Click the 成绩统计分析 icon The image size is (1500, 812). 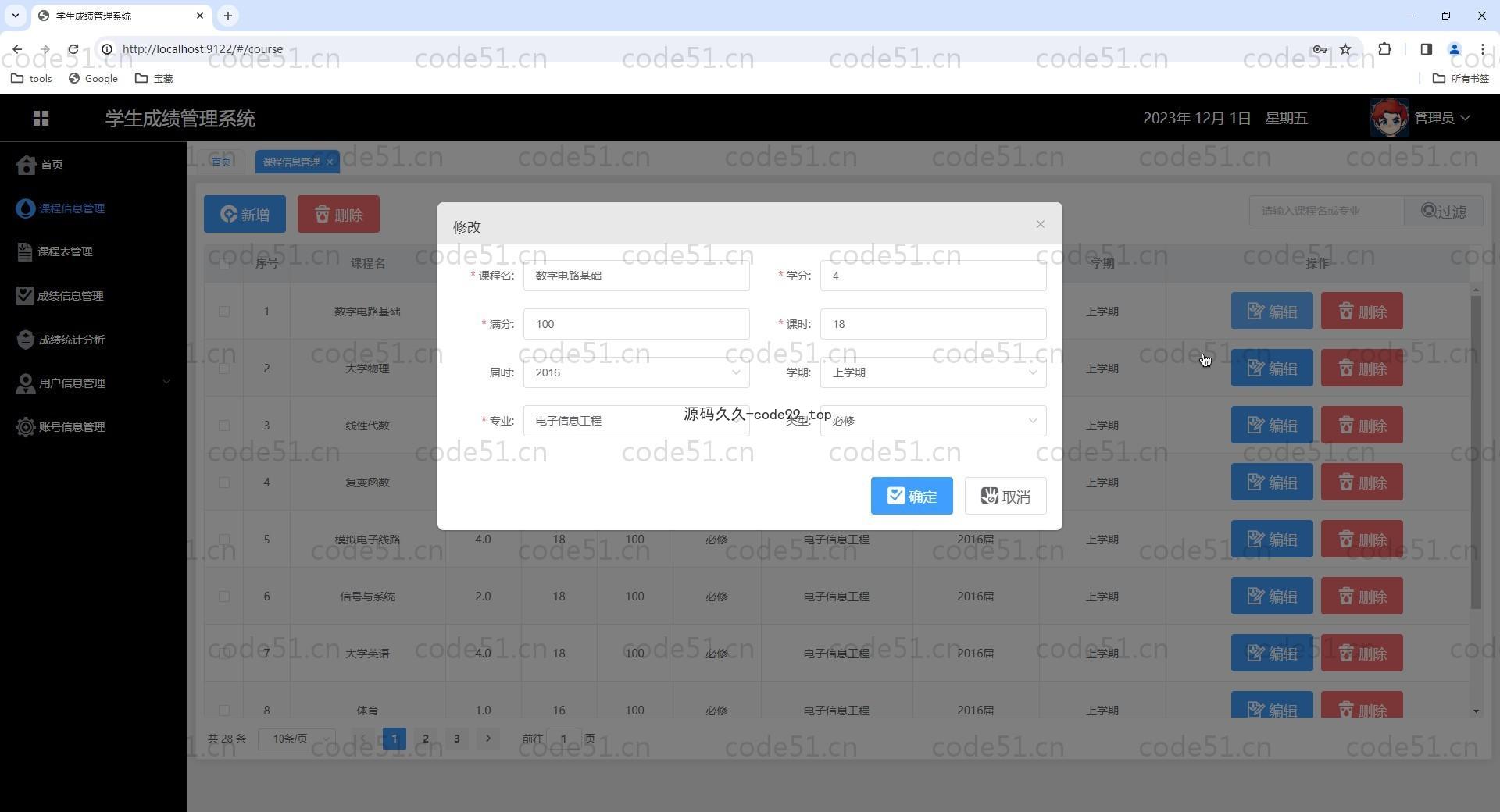tap(26, 340)
